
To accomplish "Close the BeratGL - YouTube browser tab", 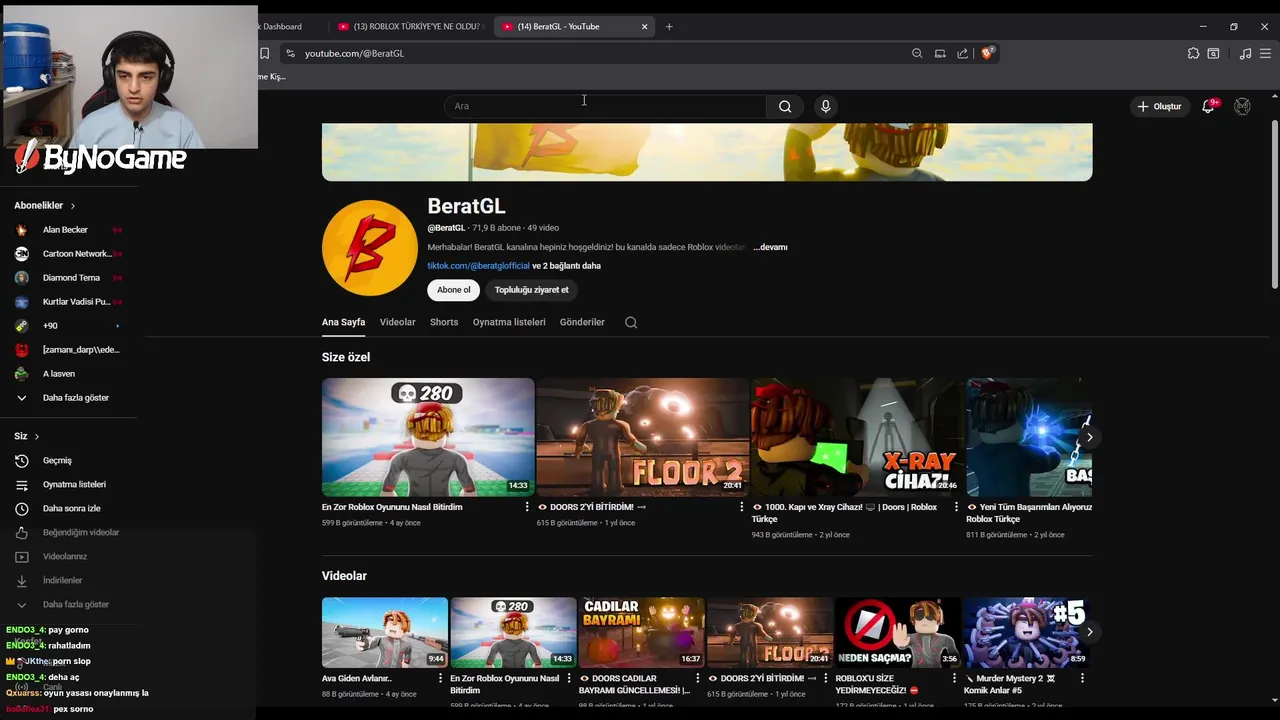I will [x=644, y=27].
